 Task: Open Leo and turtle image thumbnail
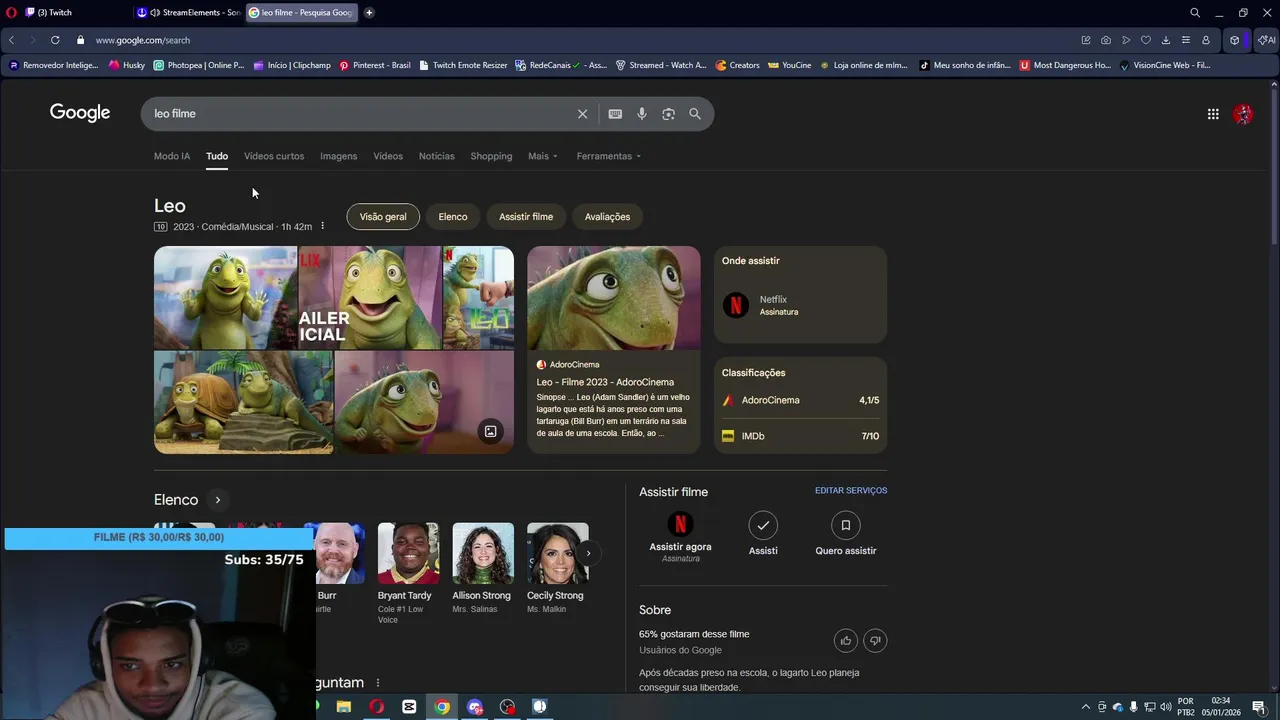pos(243,402)
